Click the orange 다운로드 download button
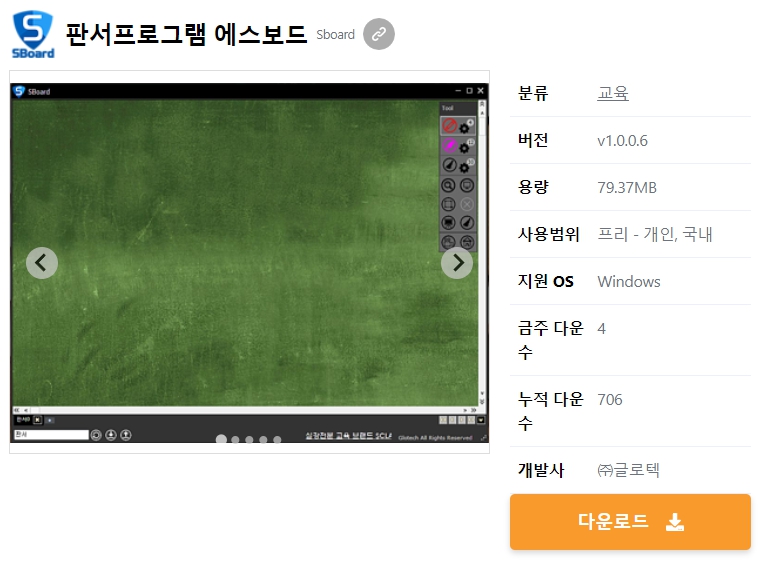 [630, 522]
